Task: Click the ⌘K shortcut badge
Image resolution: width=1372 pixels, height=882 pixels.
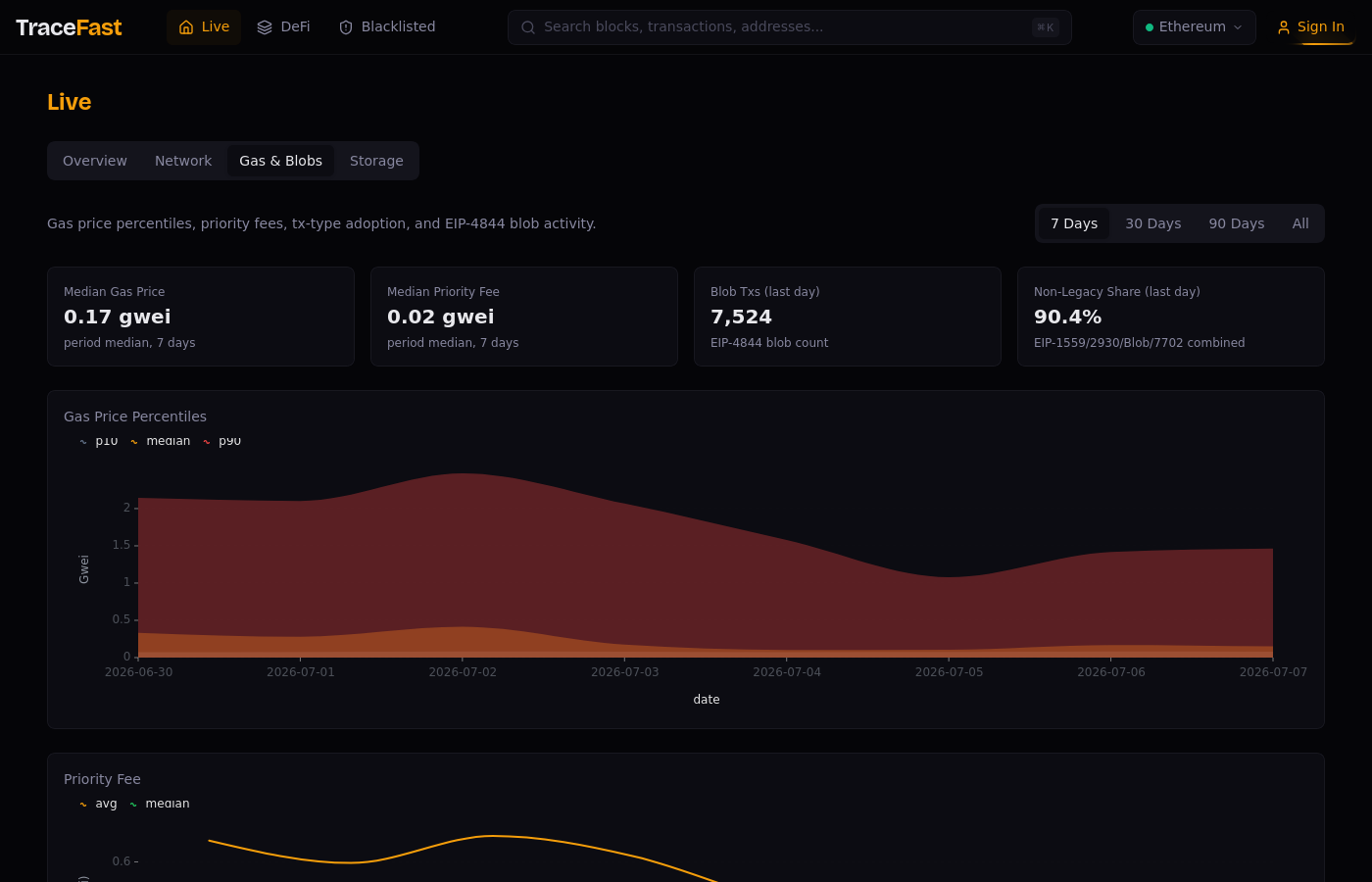Action: 1046,27
